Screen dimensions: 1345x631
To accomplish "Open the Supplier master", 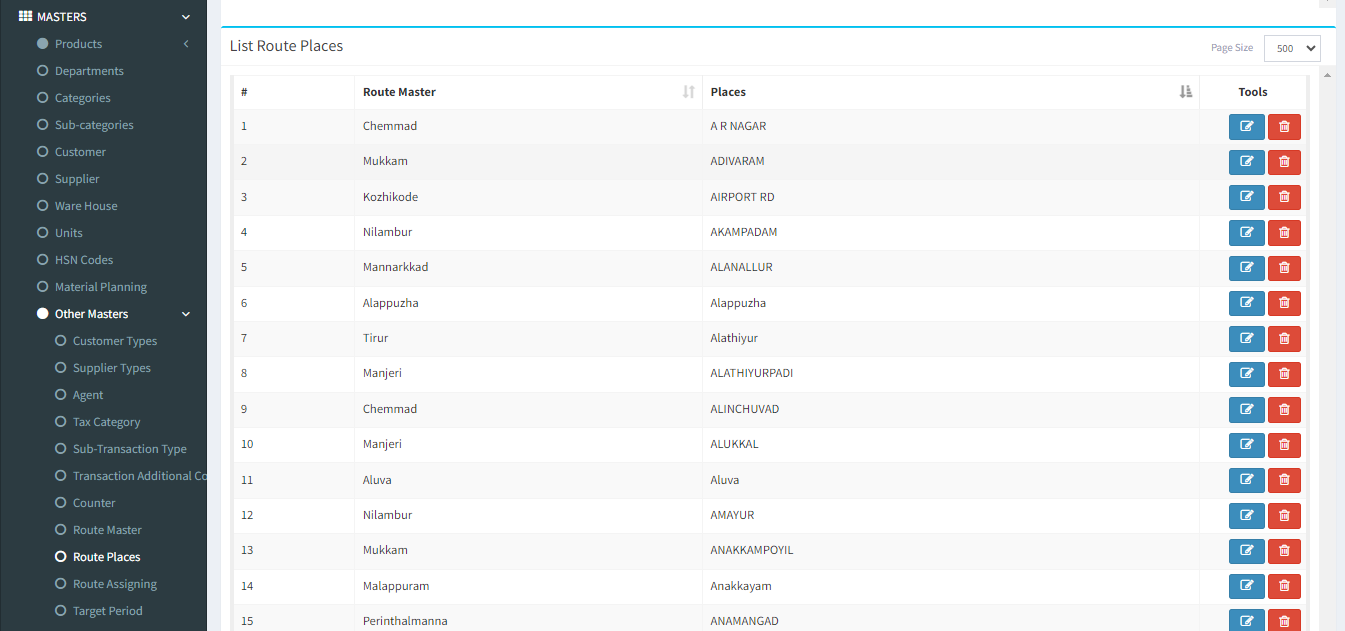I will point(77,179).
